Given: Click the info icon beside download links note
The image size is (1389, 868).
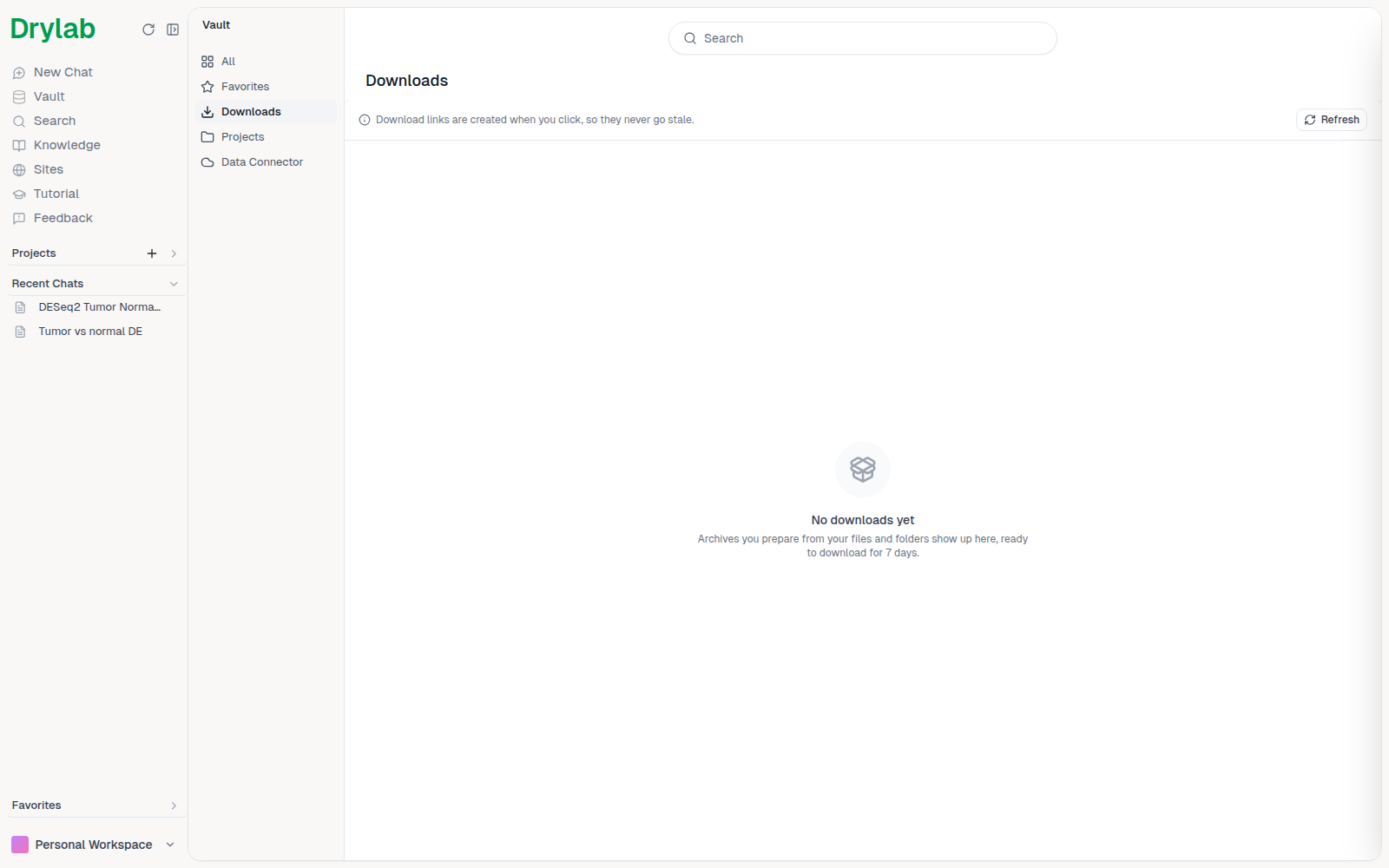Looking at the screenshot, I should click(365, 120).
